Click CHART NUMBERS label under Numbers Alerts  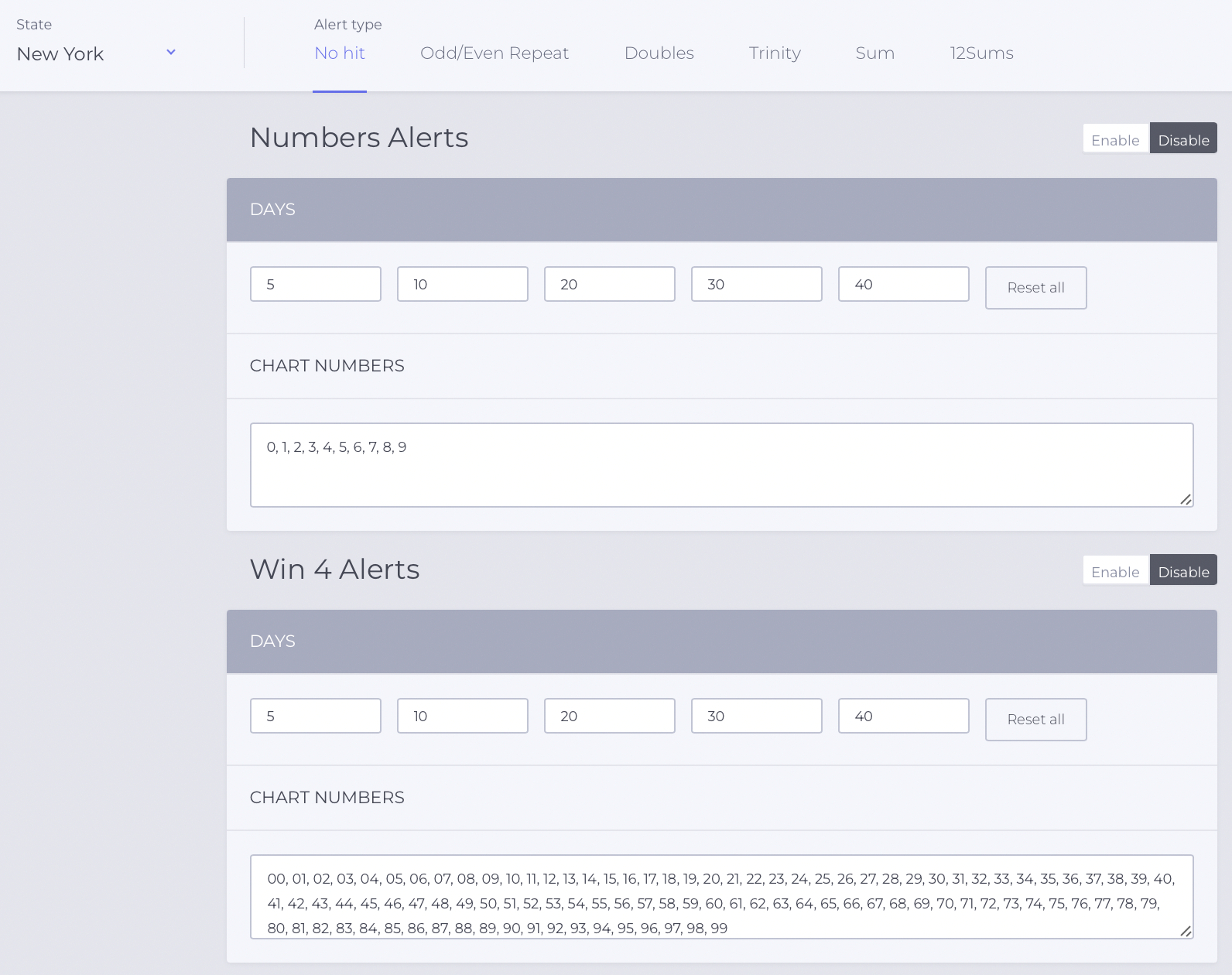coord(327,366)
